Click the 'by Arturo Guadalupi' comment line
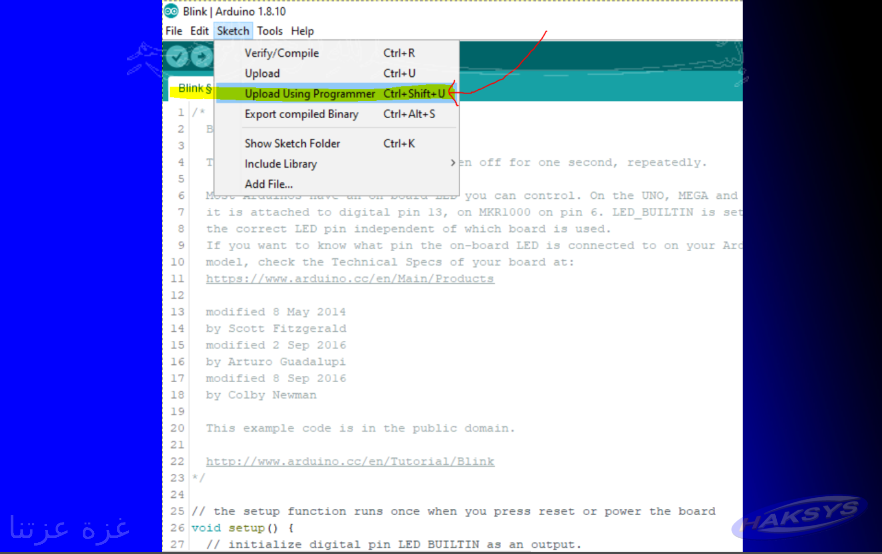The height and width of the screenshot is (554, 882). pos(276,362)
